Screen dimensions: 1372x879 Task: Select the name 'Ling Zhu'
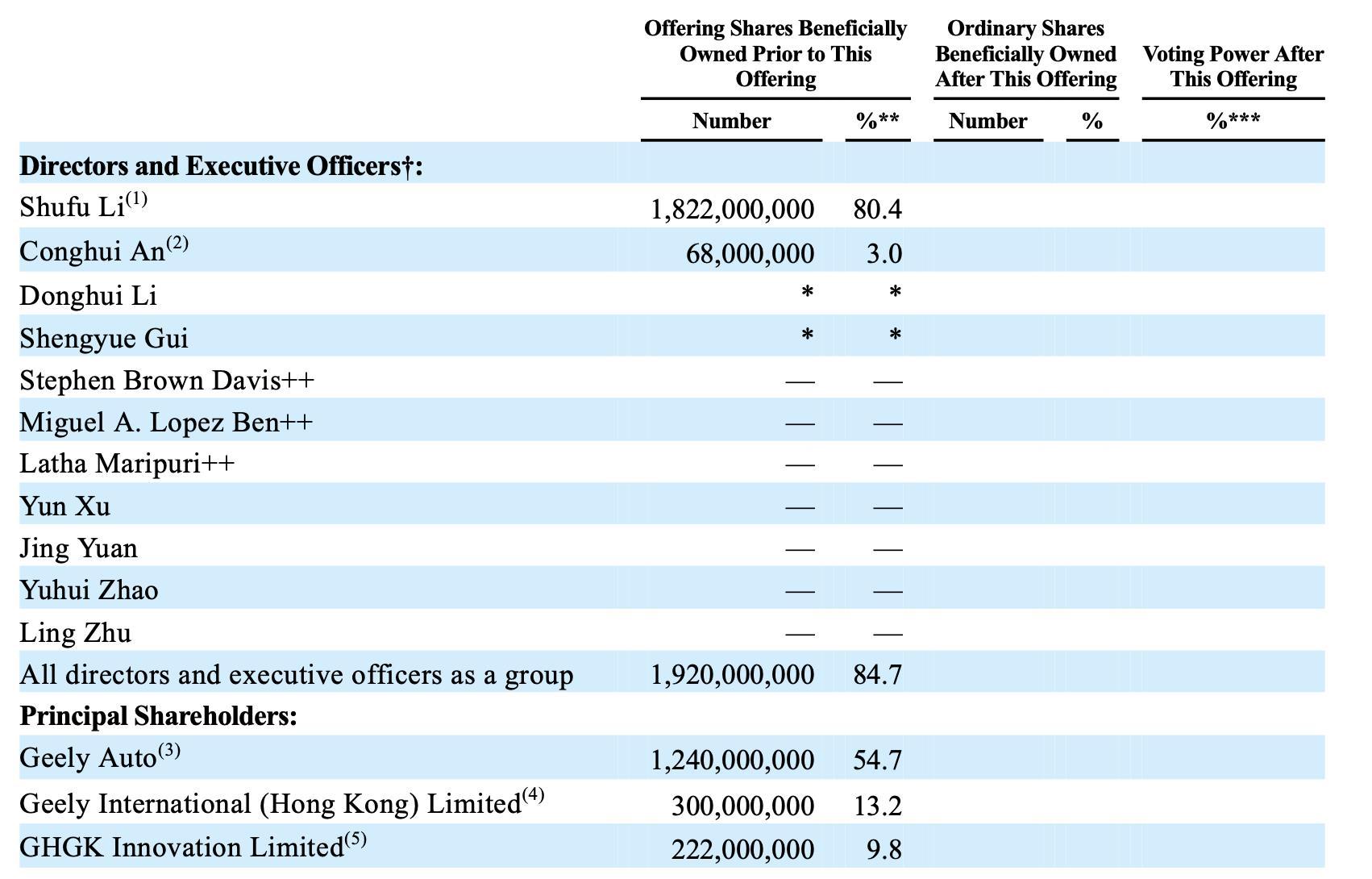pyautogui.click(x=76, y=633)
